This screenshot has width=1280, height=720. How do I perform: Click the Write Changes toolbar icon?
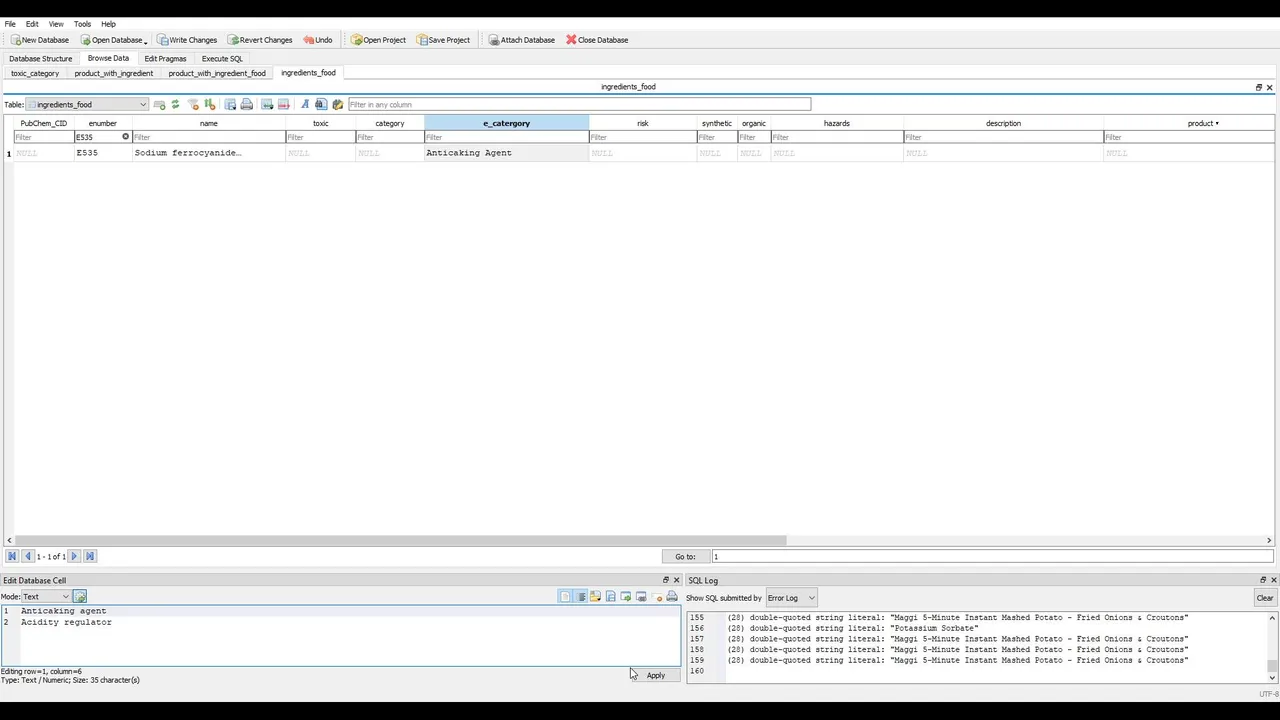pyautogui.click(x=162, y=40)
